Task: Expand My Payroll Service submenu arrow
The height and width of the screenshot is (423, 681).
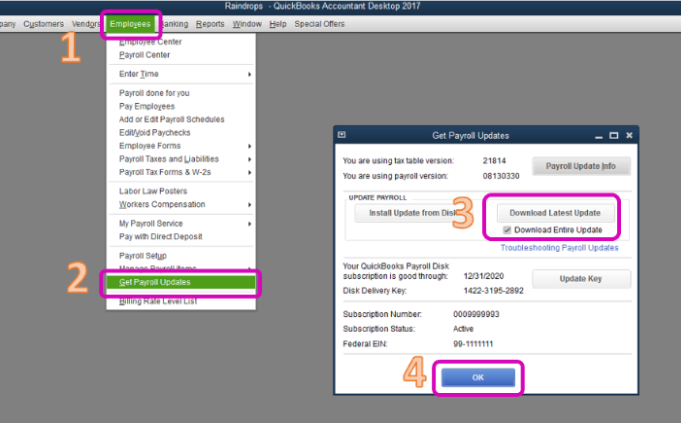Action: [x=249, y=224]
